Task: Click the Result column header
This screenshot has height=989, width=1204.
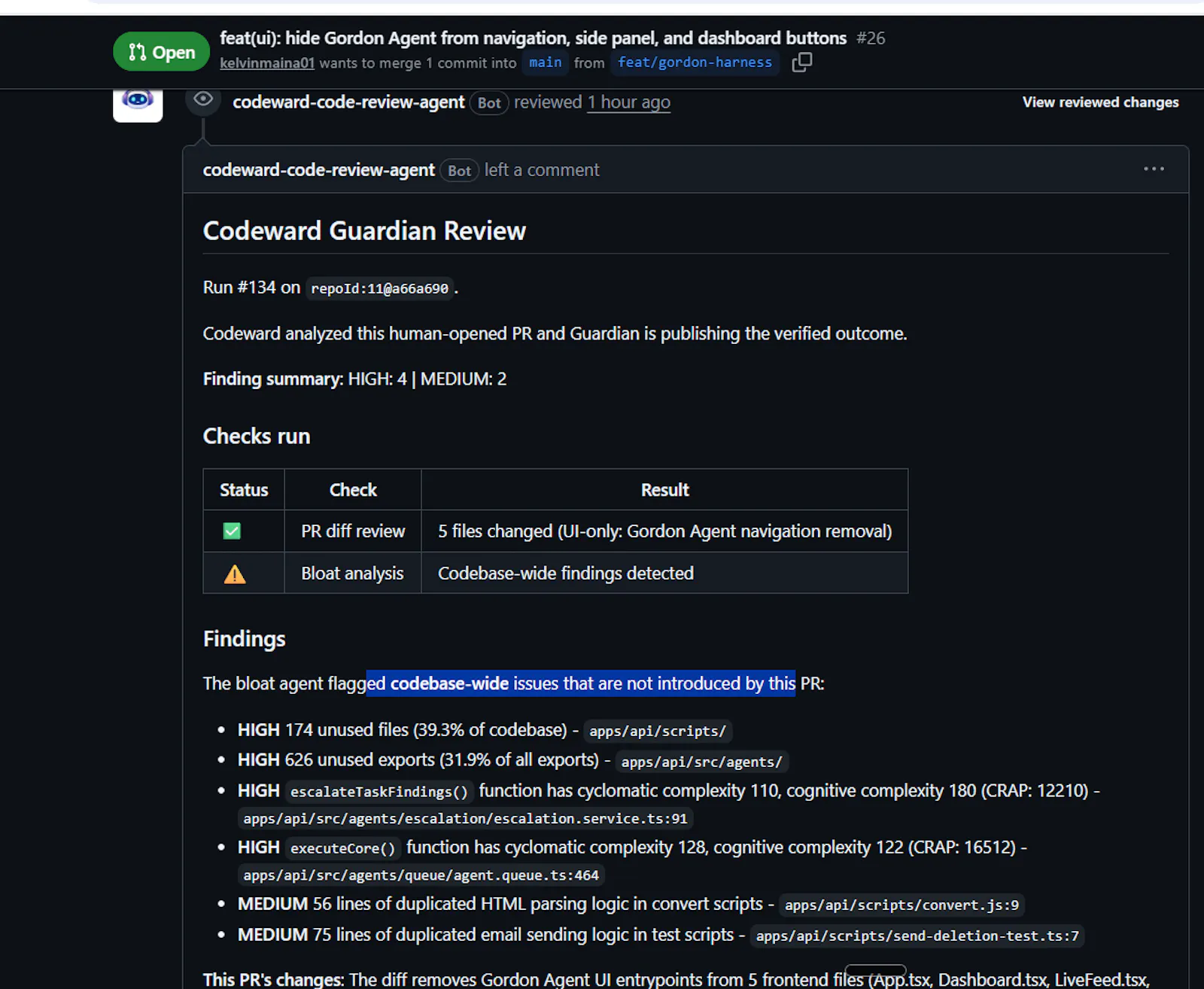Action: point(664,490)
